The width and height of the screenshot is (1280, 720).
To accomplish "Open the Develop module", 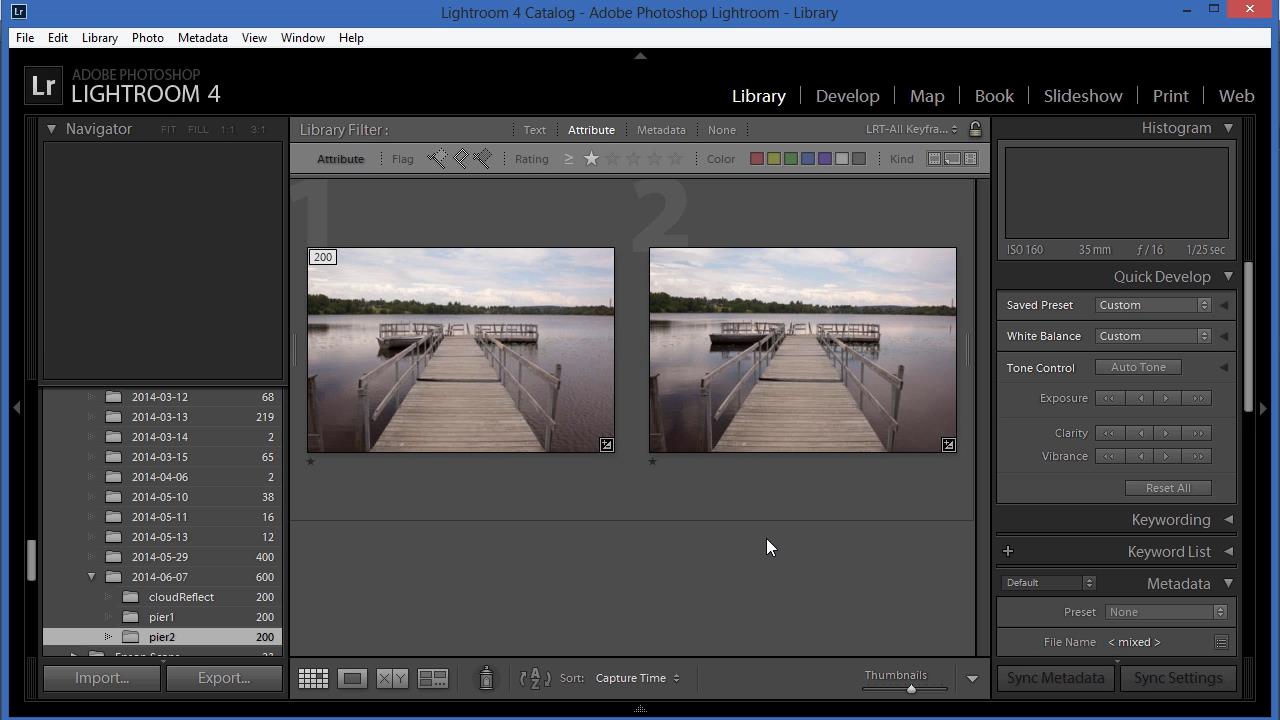I will pyautogui.click(x=847, y=96).
